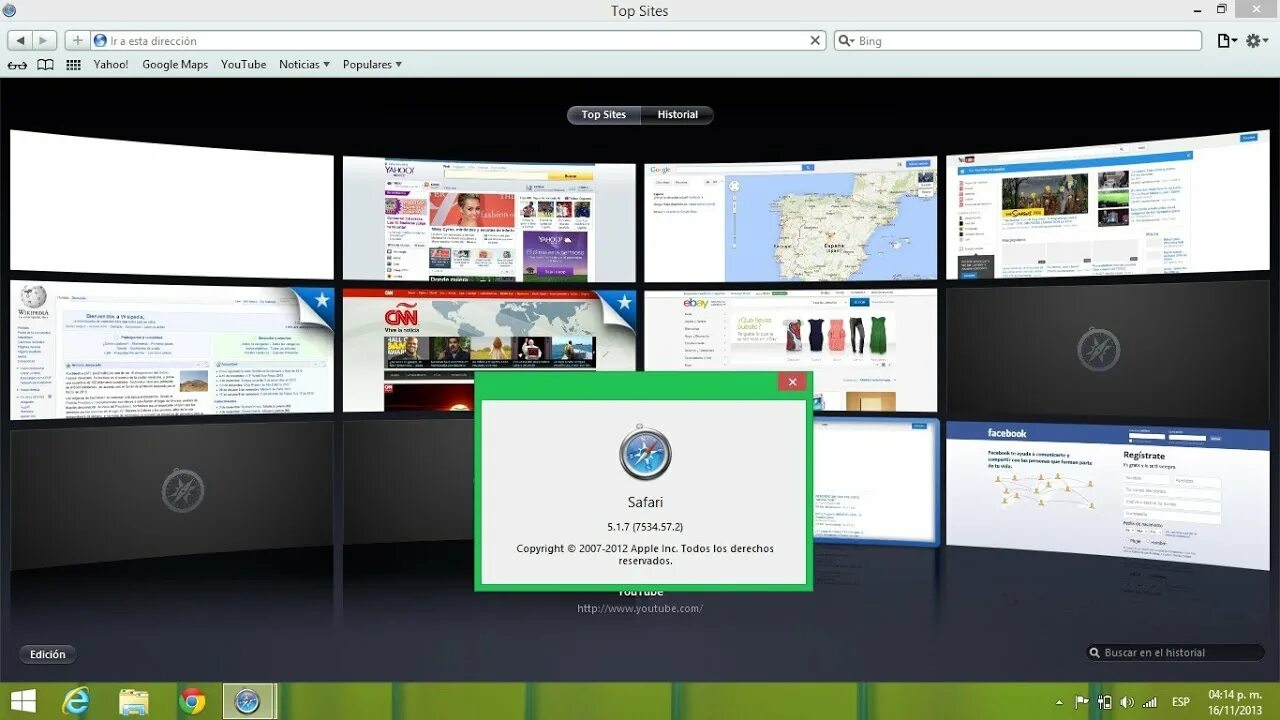The image size is (1280, 720).
Task: Launch Google Chrome from the taskbar
Action: 191,701
